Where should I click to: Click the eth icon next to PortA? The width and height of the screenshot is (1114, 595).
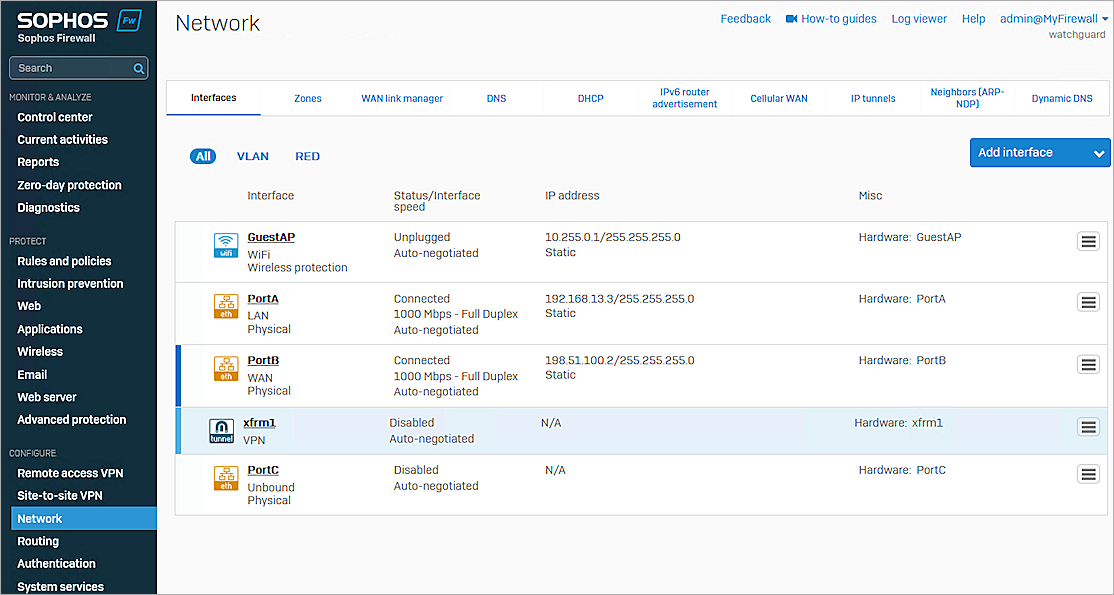[225, 307]
